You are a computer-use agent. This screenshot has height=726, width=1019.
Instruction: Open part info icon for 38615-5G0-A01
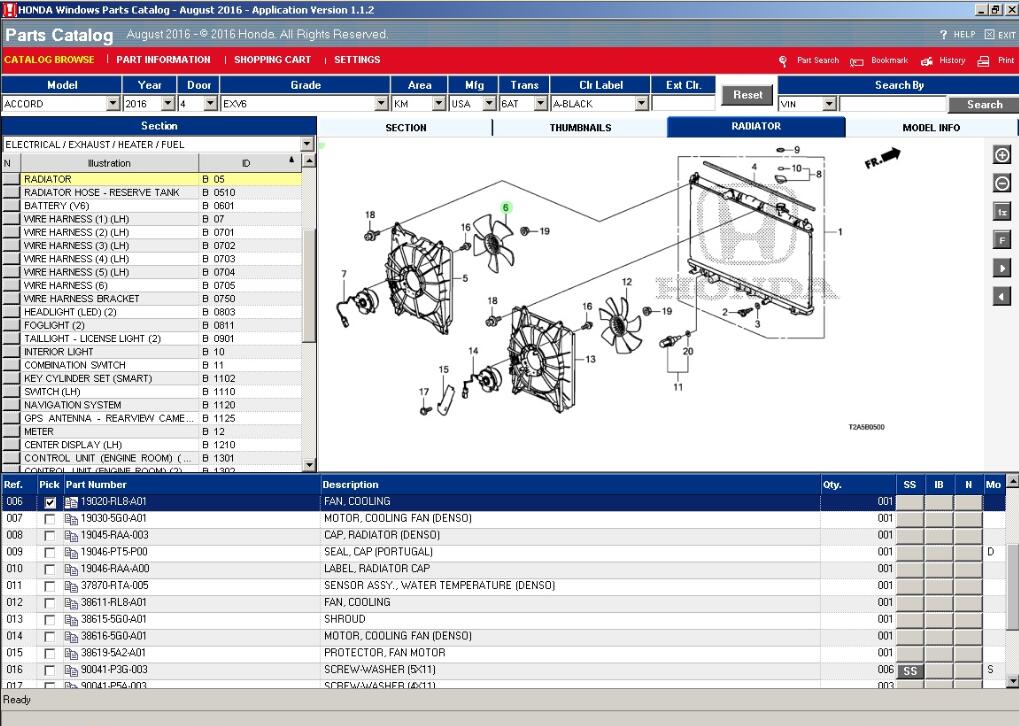tap(71, 620)
